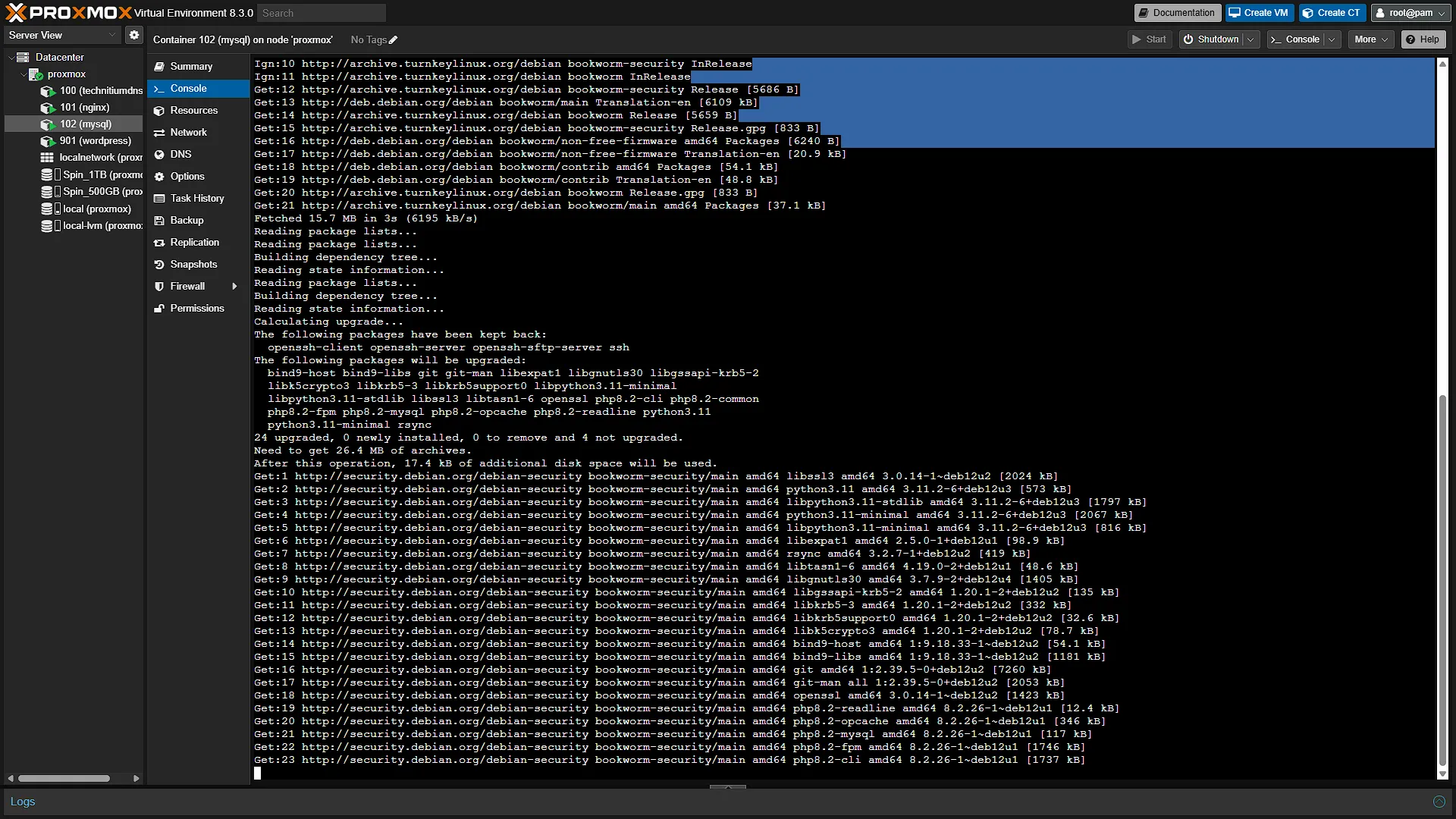The height and width of the screenshot is (819, 1456).
Task: Open the root@pam user menu
Action: (1411, 13)
